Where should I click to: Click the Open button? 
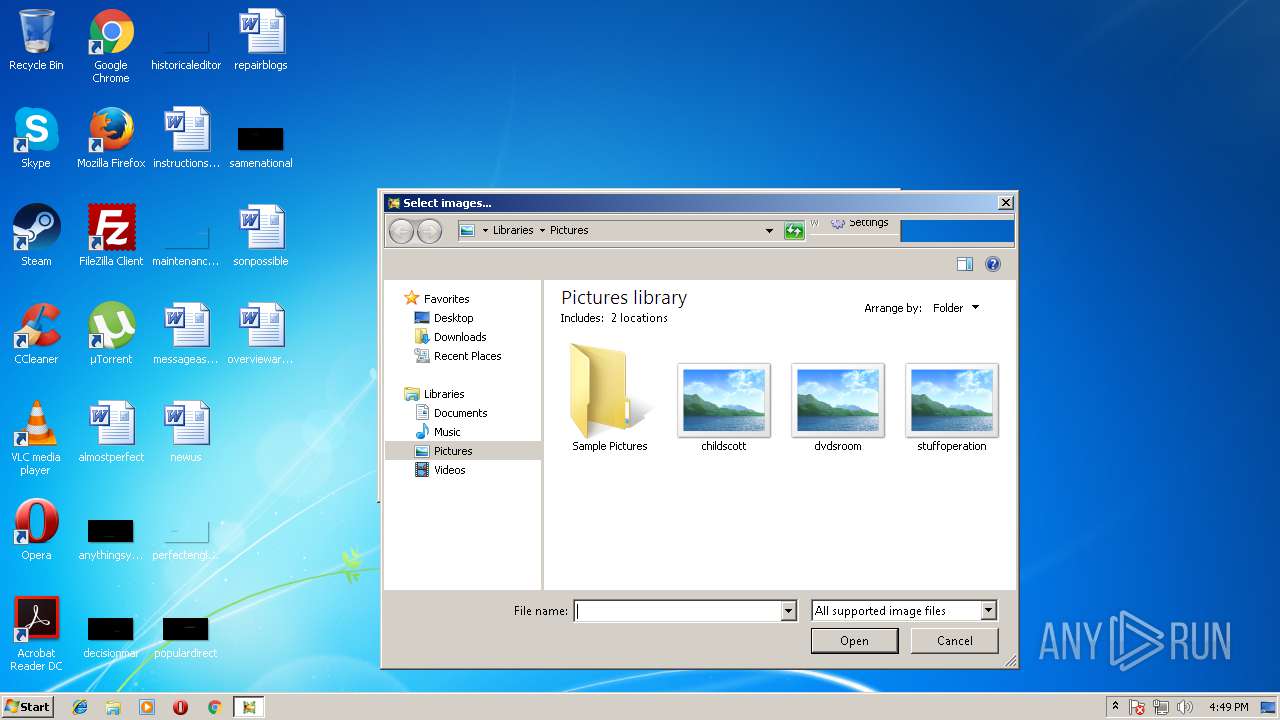coord(854,641)
